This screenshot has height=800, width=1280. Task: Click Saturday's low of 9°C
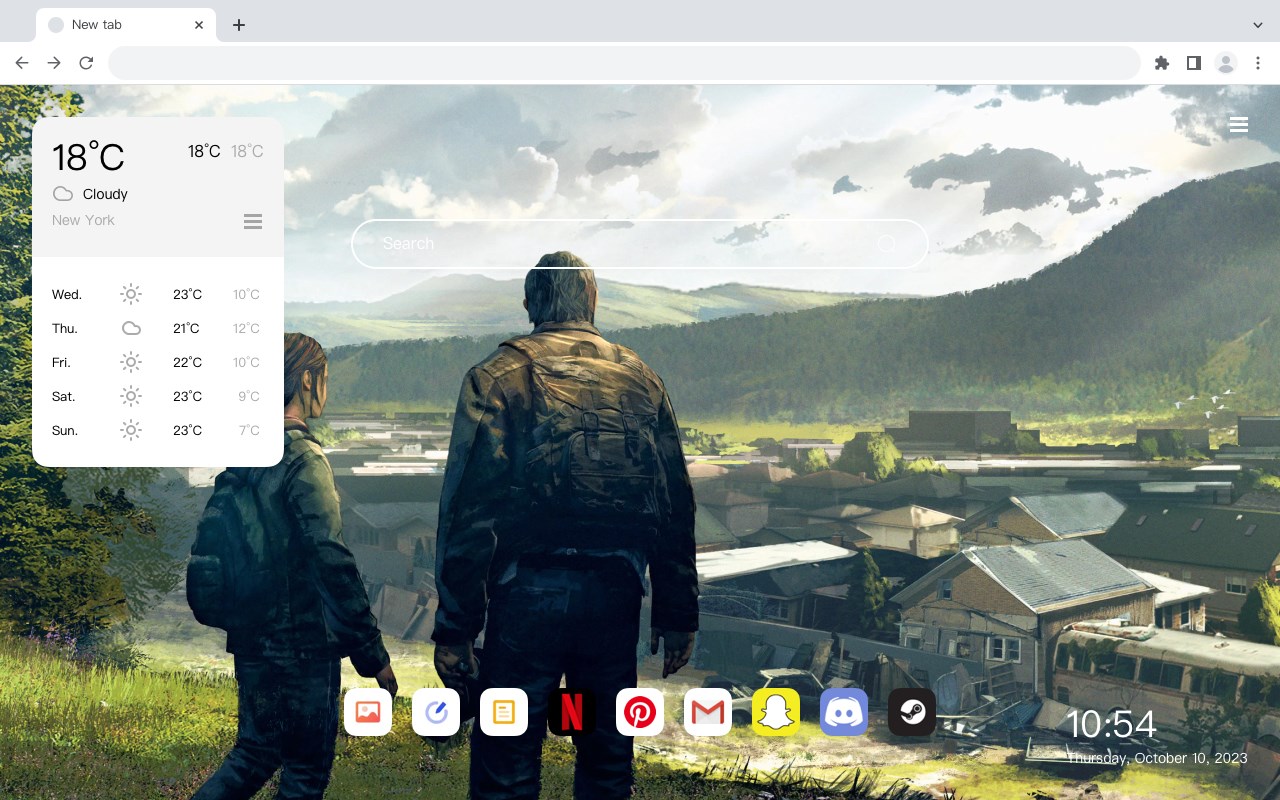(249, 396)
